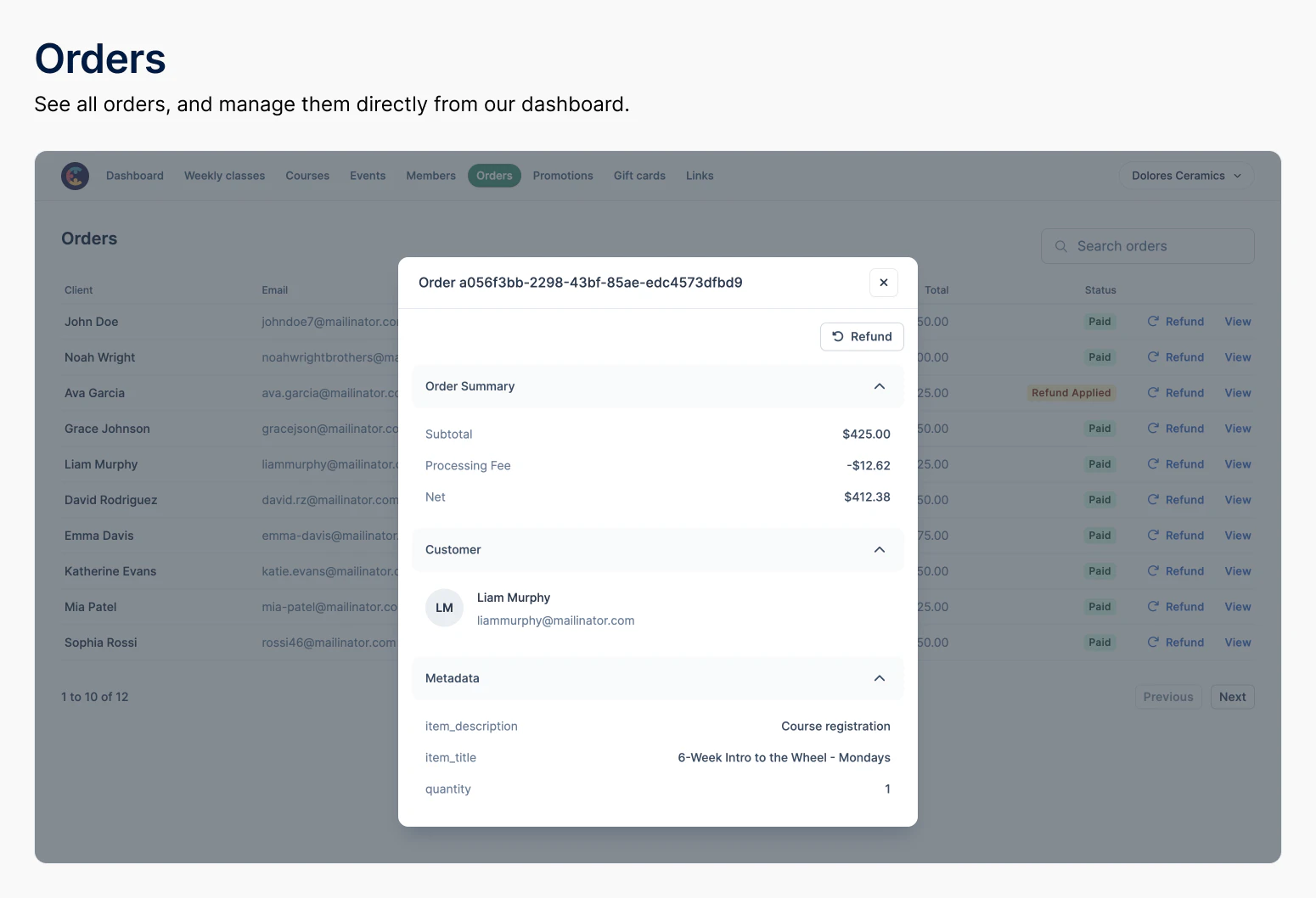Click refund icon for Emma Davis's order
1316x898 pixels.
pos(1153,536)
